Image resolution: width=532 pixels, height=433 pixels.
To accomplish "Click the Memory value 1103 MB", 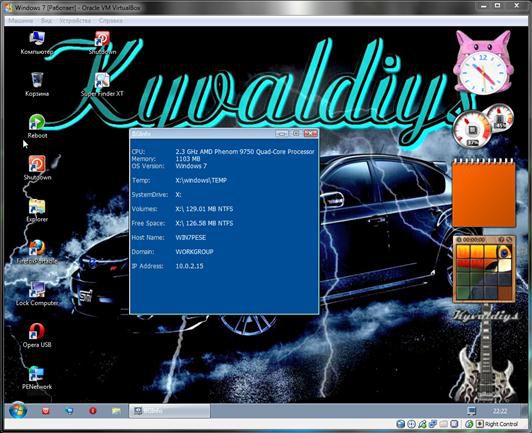I will pyautogui.click(x=188, y=158).
